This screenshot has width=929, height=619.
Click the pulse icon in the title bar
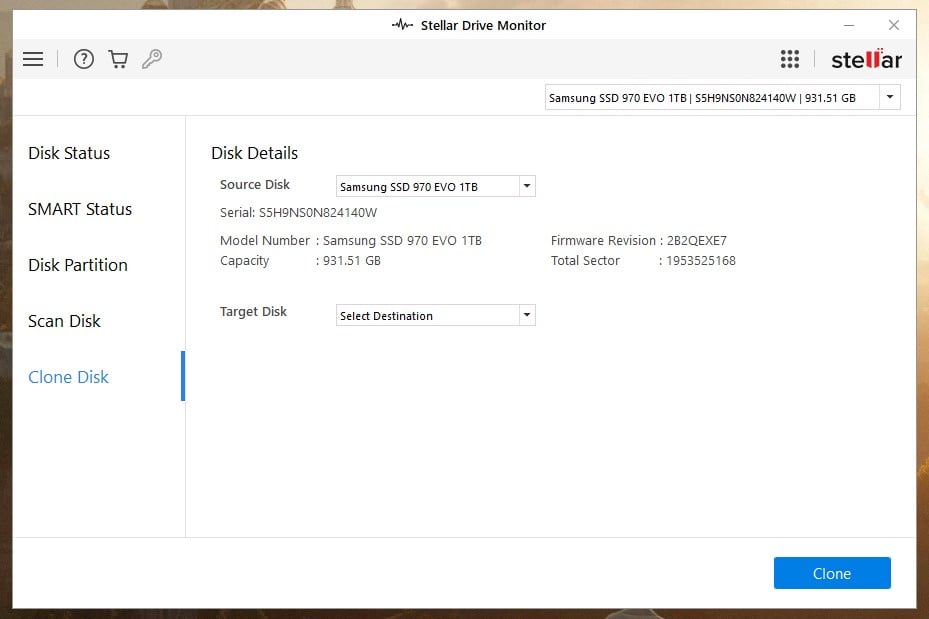coord(402,25)
